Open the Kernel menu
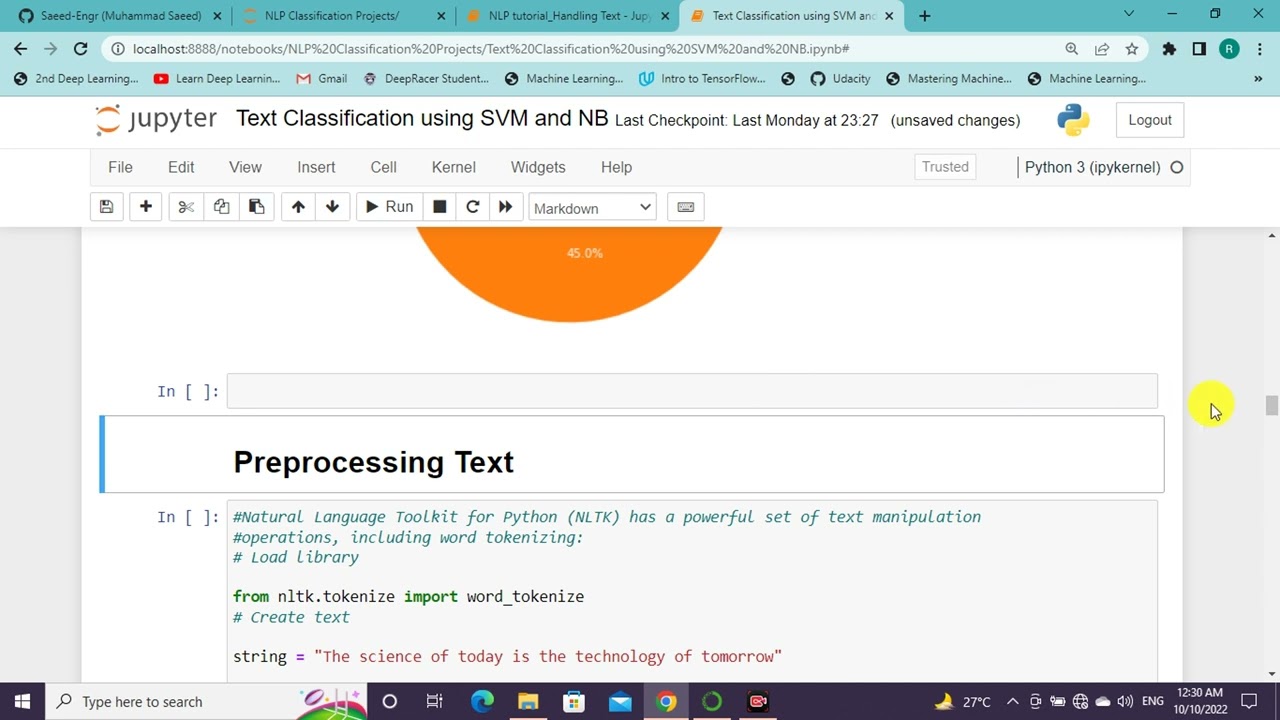1280x720 pixels. 453,167
